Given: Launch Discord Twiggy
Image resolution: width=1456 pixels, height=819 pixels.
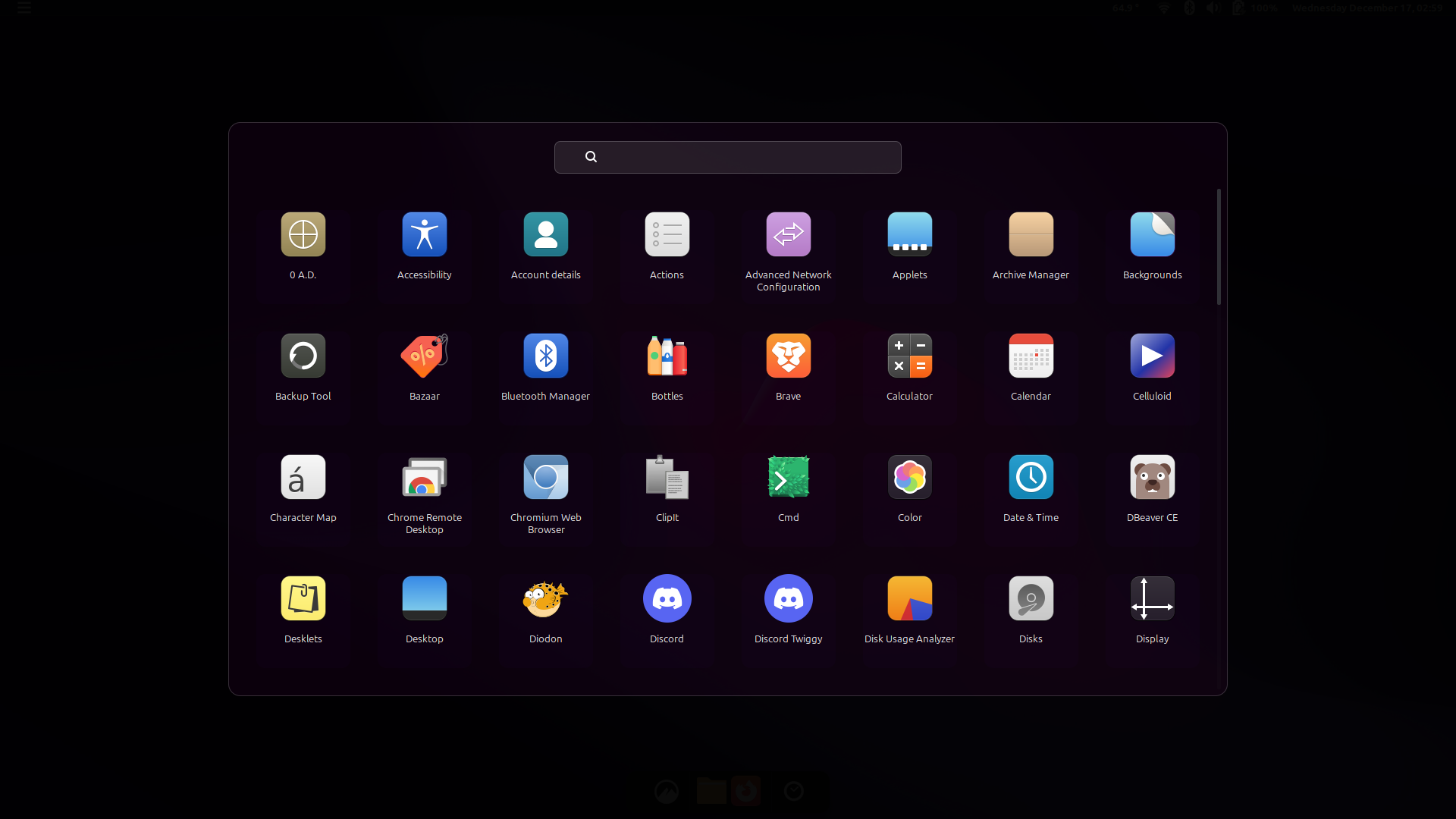Looking at the screenshot, I should click(x=788, y=599).
